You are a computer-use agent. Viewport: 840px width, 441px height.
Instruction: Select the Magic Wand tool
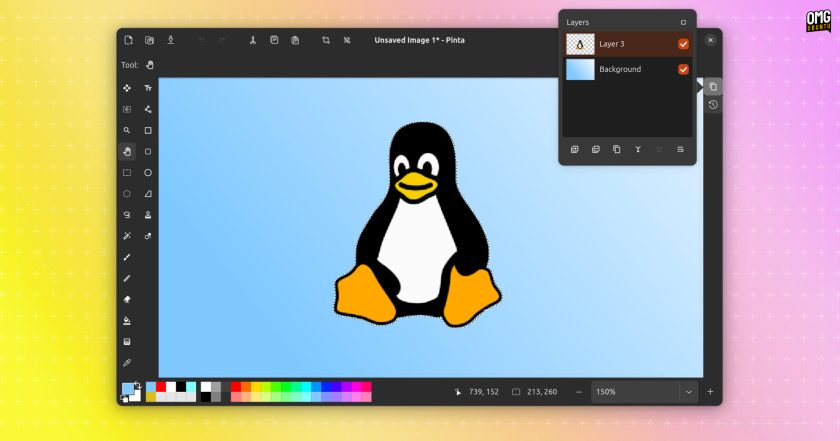[x=127, y=236]
